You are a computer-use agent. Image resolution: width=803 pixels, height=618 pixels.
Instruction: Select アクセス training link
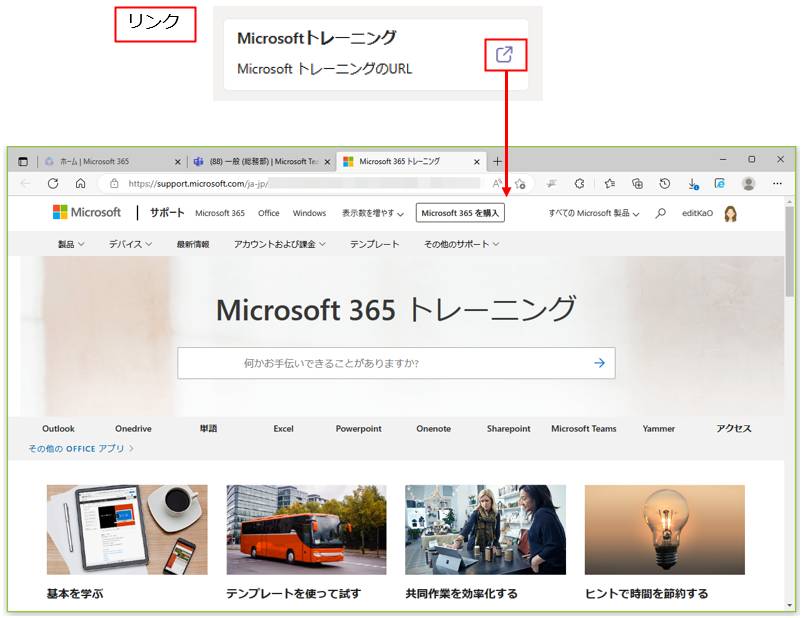pos(734,429)
